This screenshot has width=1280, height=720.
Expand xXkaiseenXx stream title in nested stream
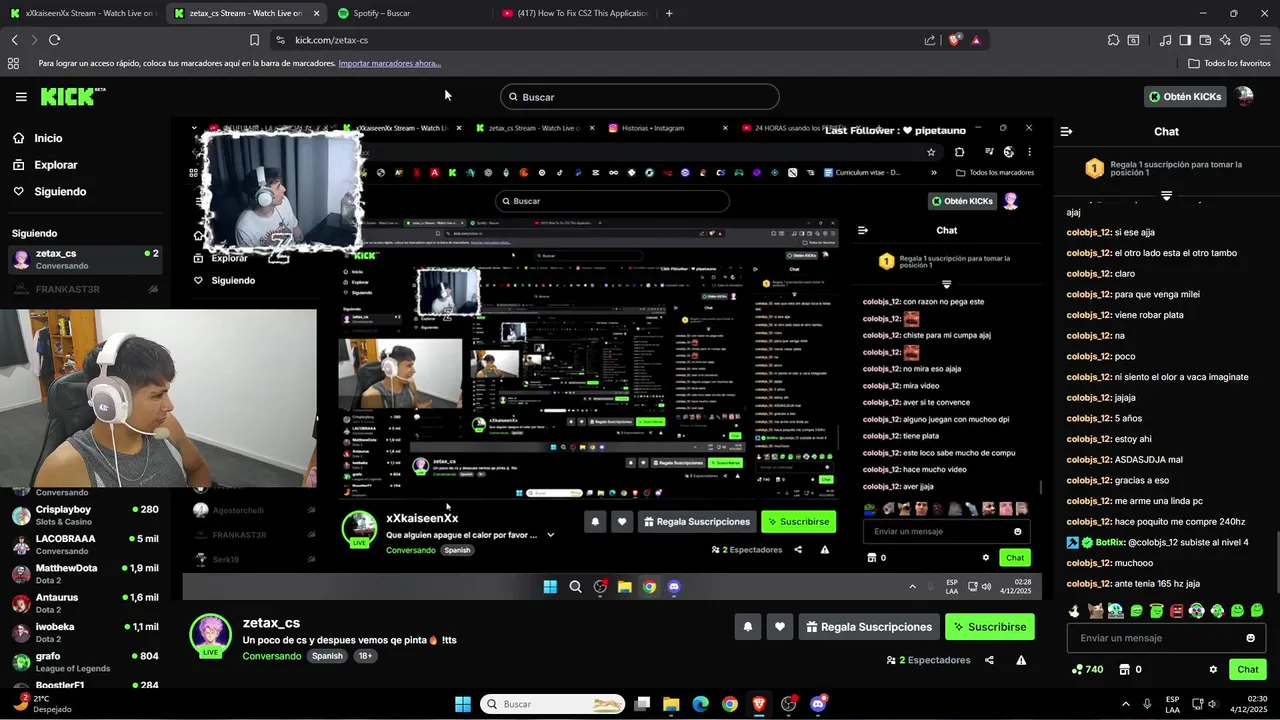(550, 535)
